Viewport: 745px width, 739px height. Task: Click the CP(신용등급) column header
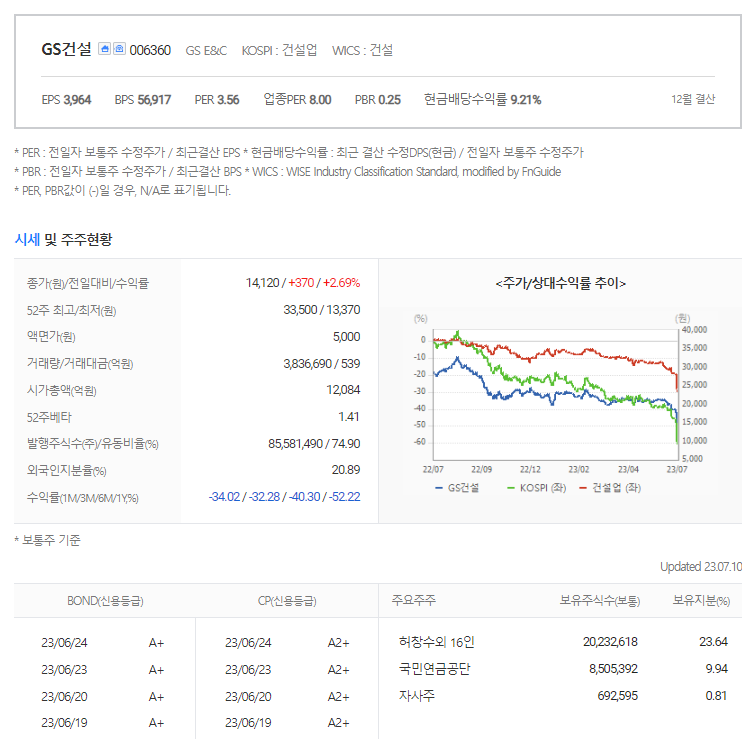pos(287,601)
